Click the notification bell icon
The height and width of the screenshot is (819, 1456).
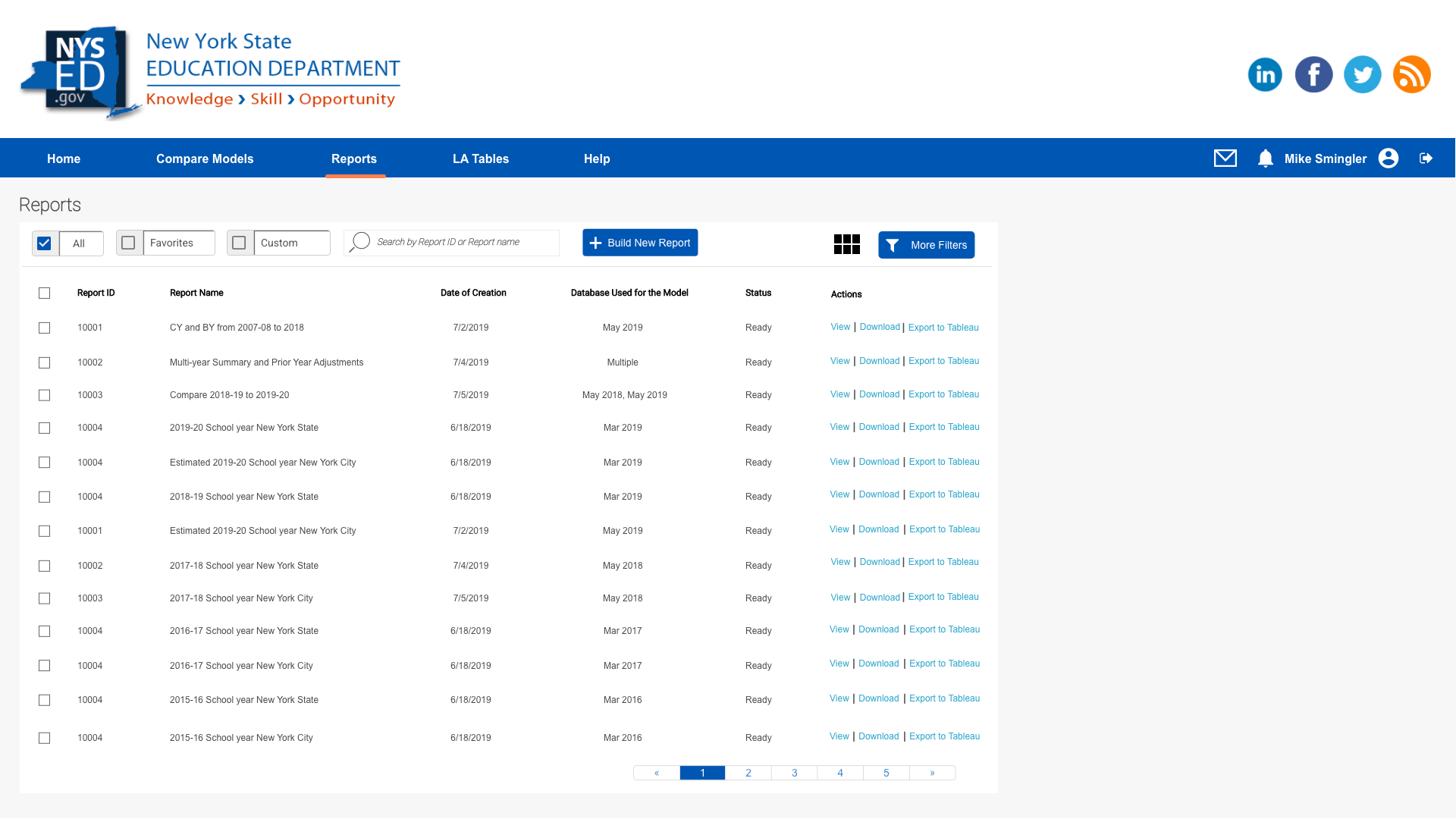[x=1265, y=158]
